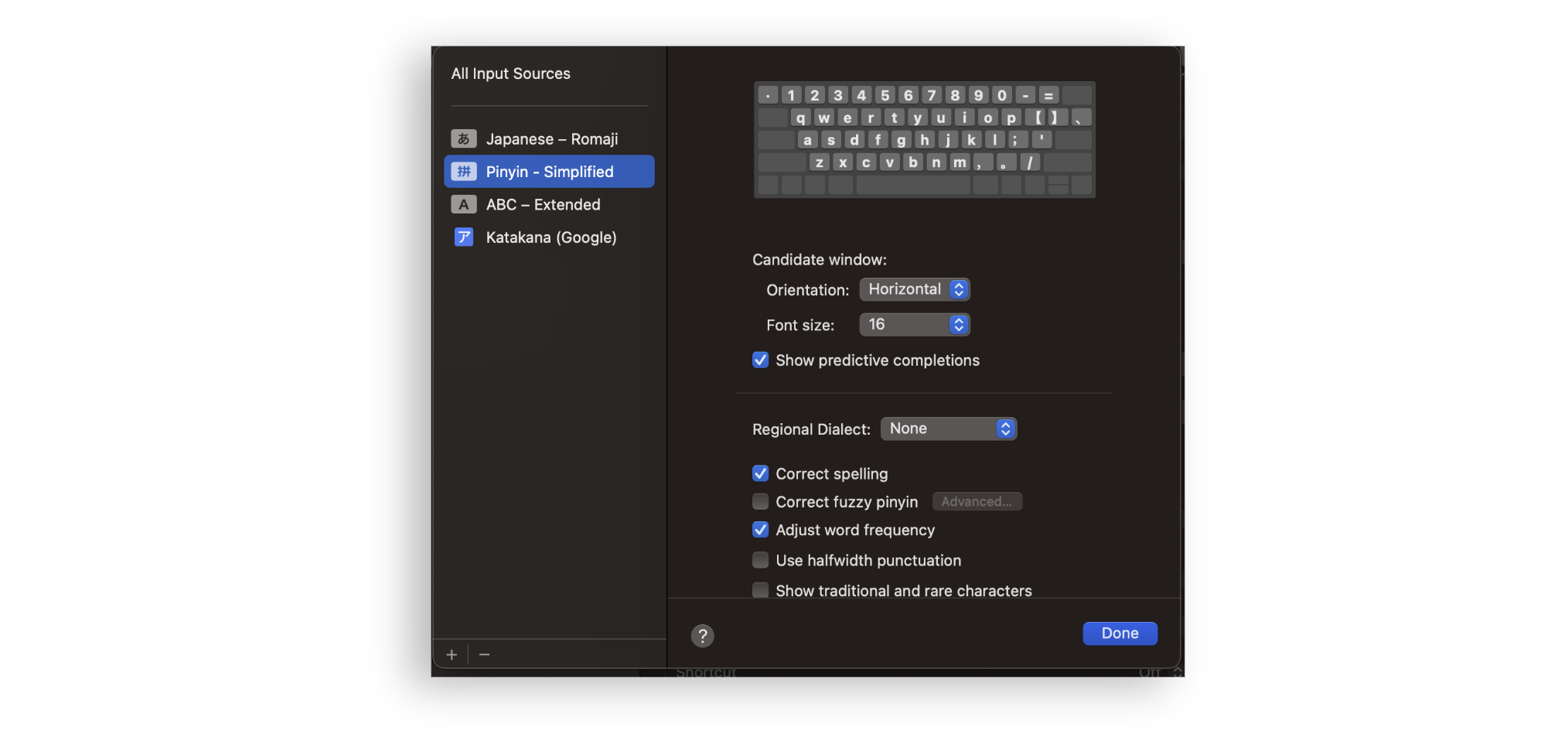
Task: Click the Orientation: label
Action: 808,290
